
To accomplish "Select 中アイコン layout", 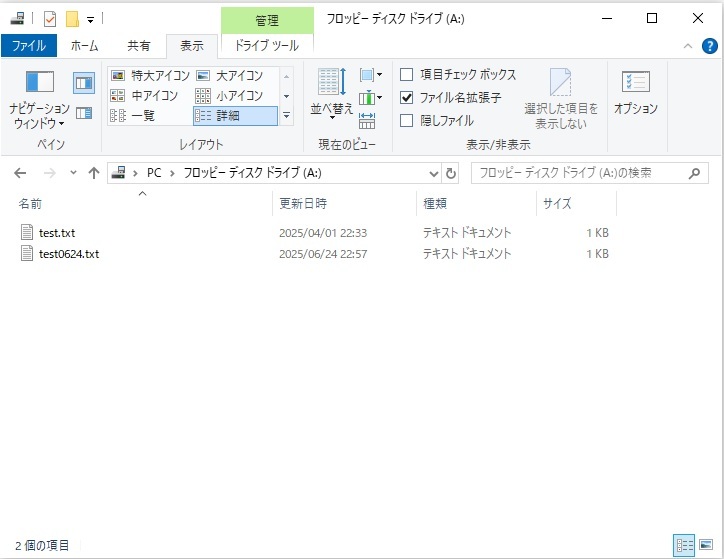I will coord(145,96).
